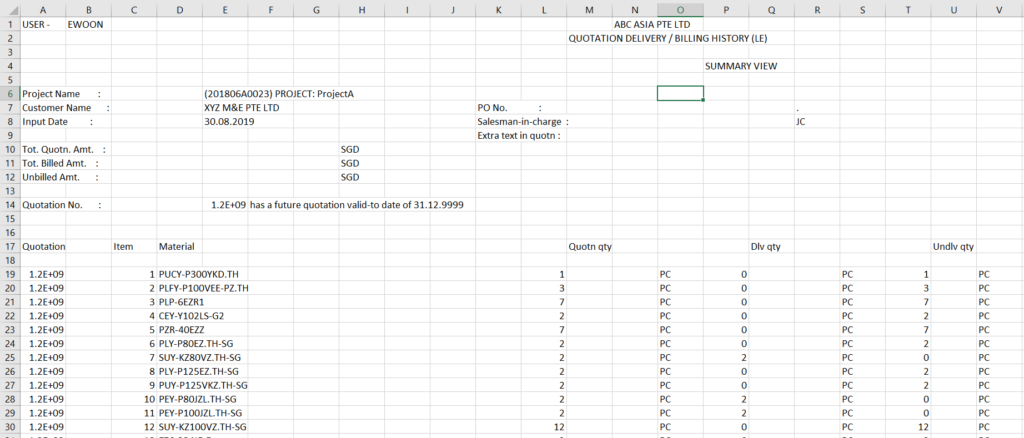The image size is (1024, 438).
Task: Select the SUY-KZ100VZ.TH-SG material cell
Action: coord(203,427)
